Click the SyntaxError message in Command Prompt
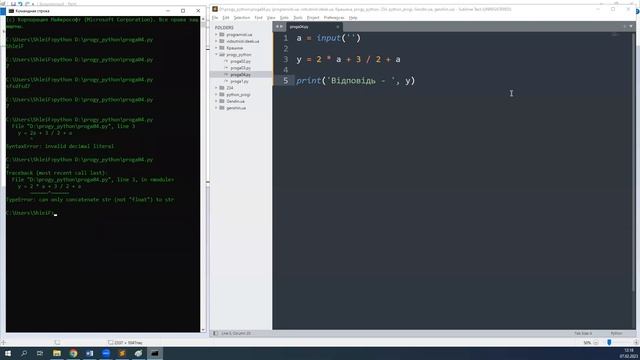The image size is (640, 360). [60, 146]
